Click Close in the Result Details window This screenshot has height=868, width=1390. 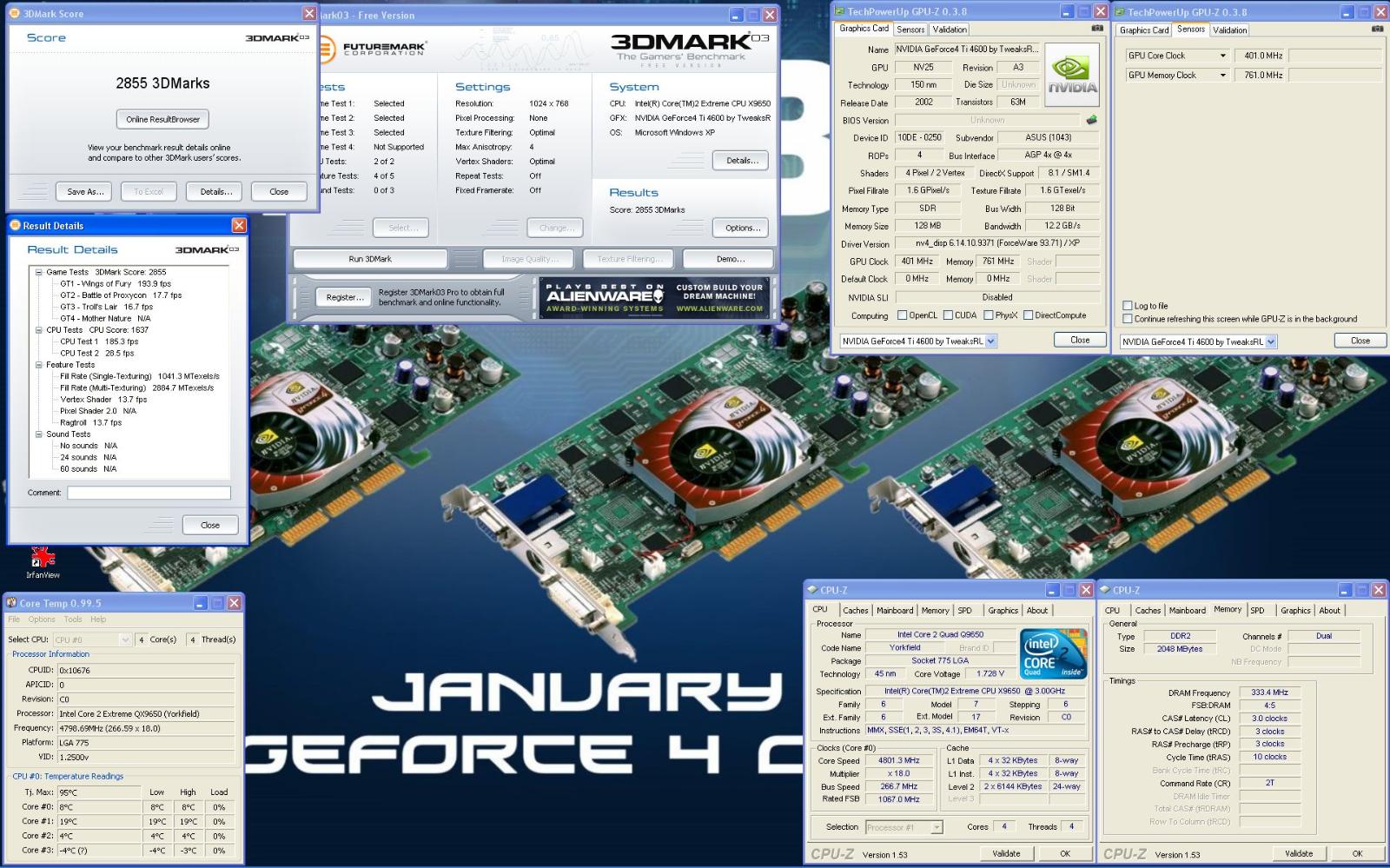210,525
